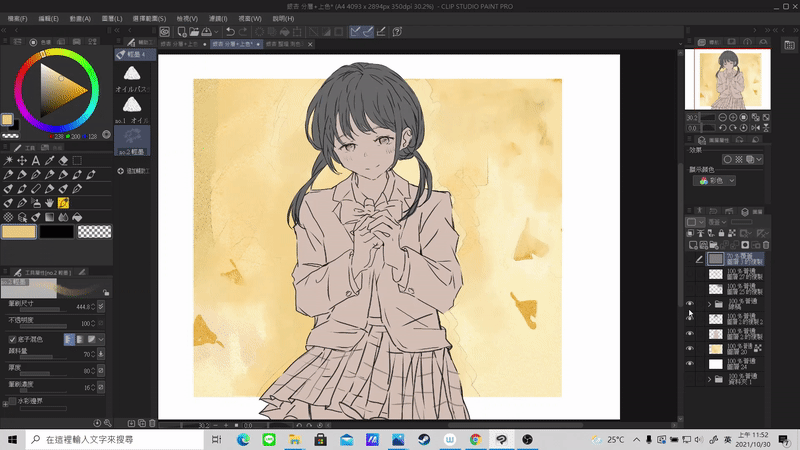
Task: Select the no.2 輕墨 sub tool
Action: (x=132, y=141)
